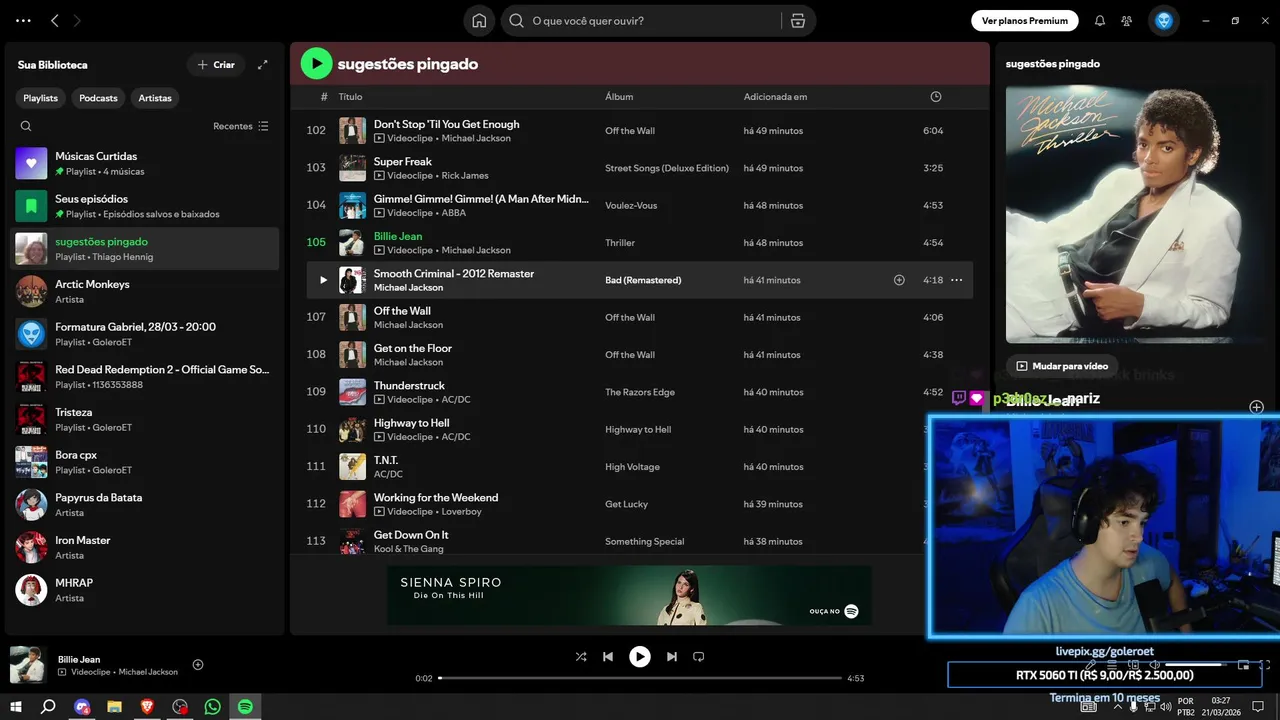The image size is (1280, 720).
Task: Click the library search magnifier icon
Action: [x=26, y=126]
